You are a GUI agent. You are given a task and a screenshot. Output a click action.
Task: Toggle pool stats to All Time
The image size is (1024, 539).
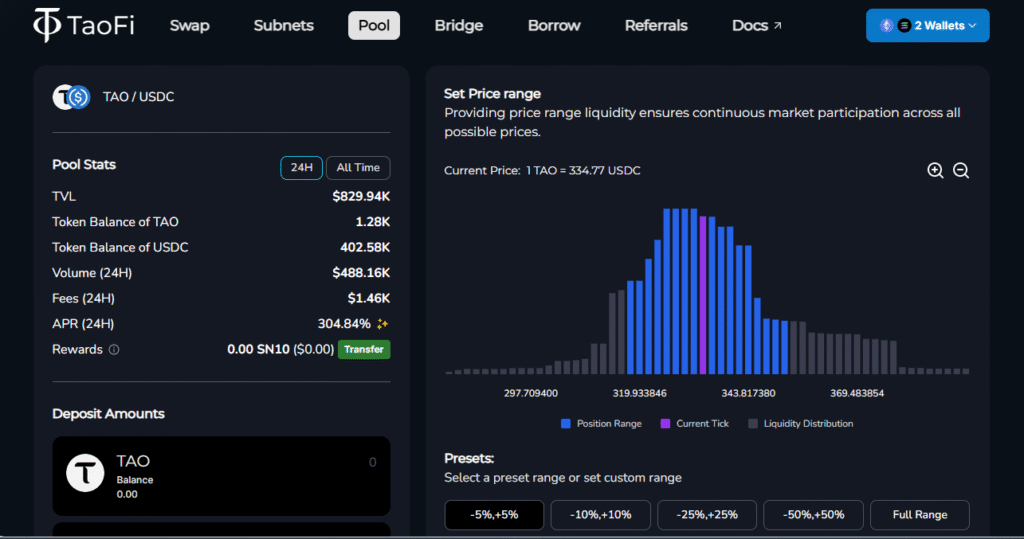click(x=358, y=168)
